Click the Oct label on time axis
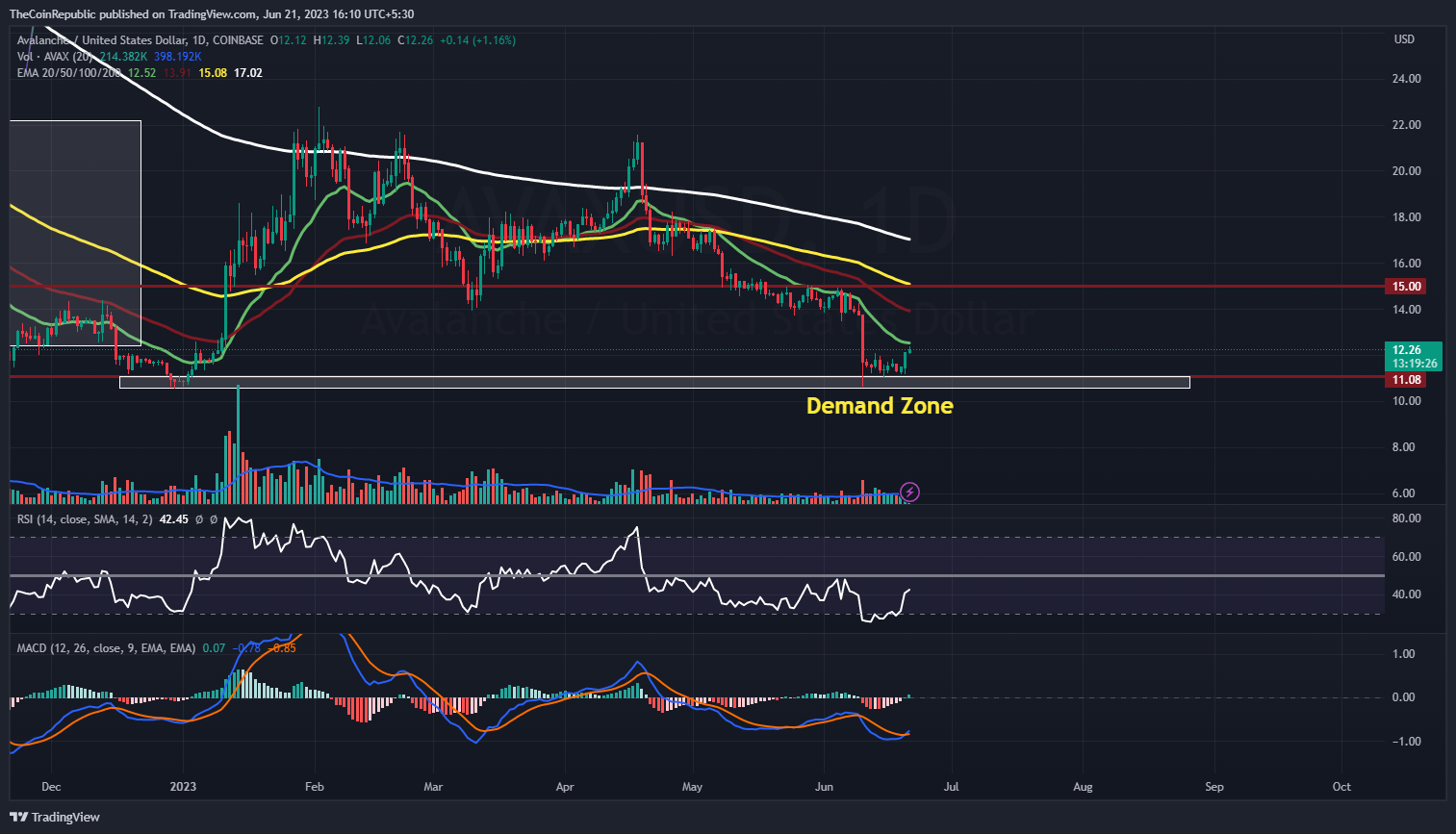 1341,787
